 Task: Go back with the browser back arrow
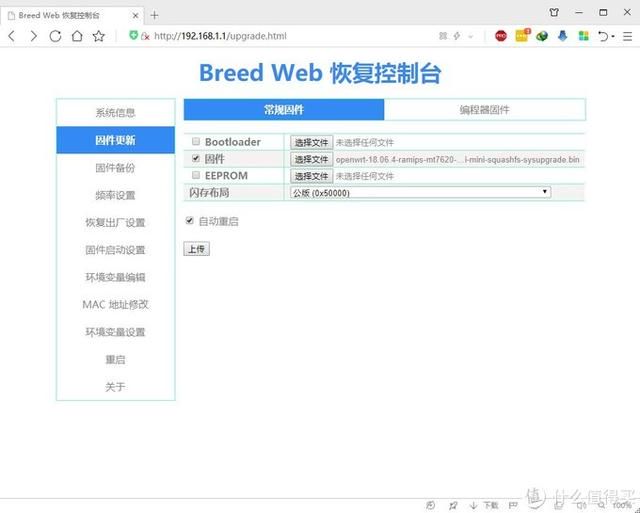(11, 36)
